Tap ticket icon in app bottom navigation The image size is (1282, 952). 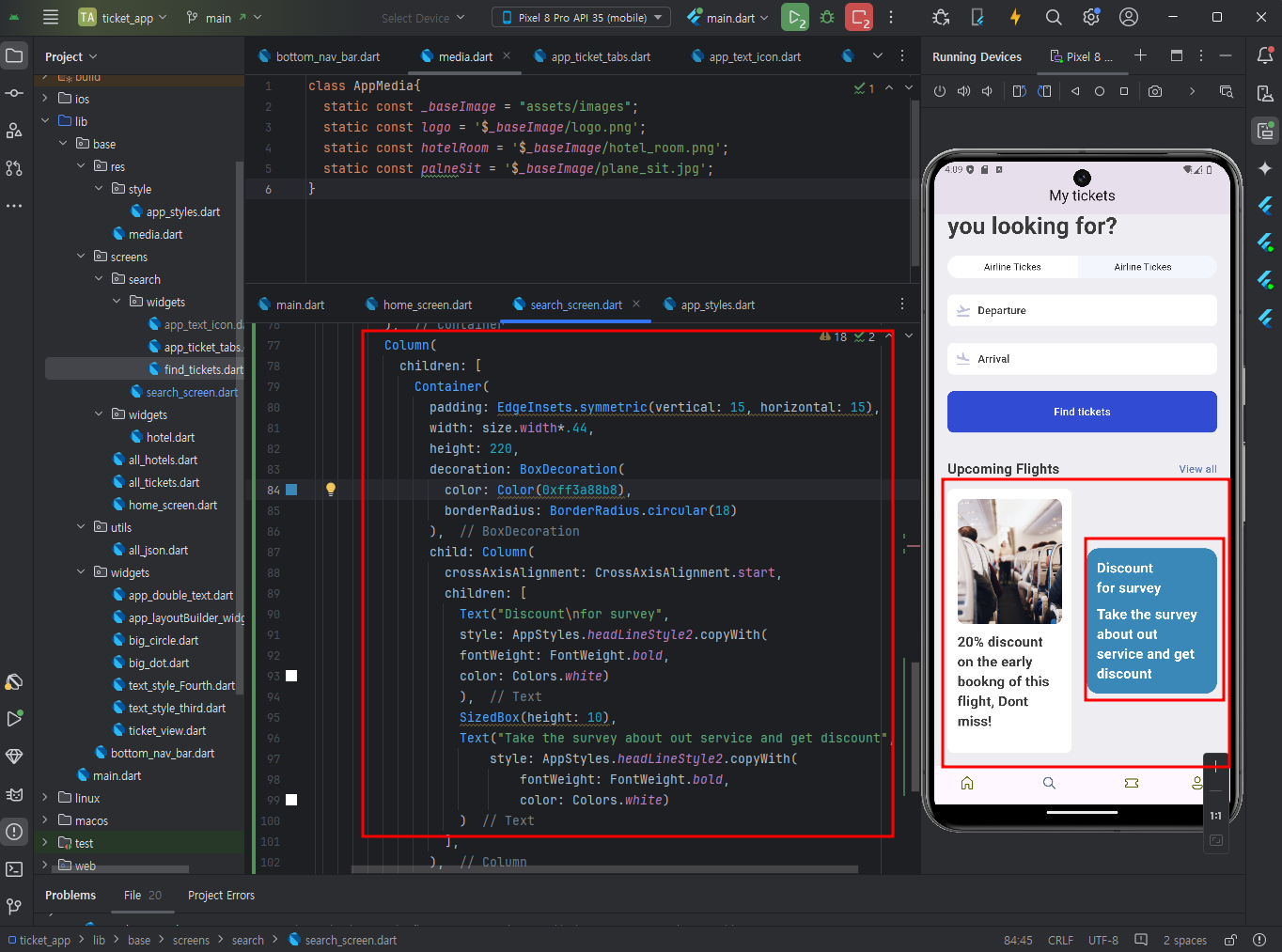coord(1132,783)
